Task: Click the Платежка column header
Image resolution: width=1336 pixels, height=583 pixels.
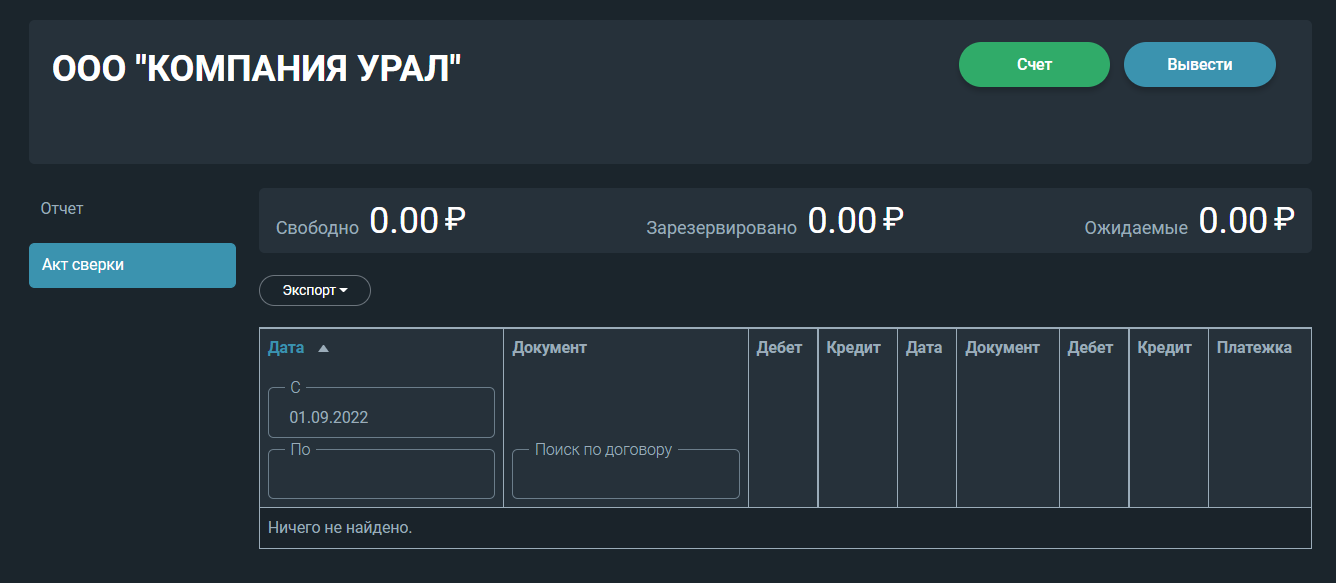Action: [1254, 348]
